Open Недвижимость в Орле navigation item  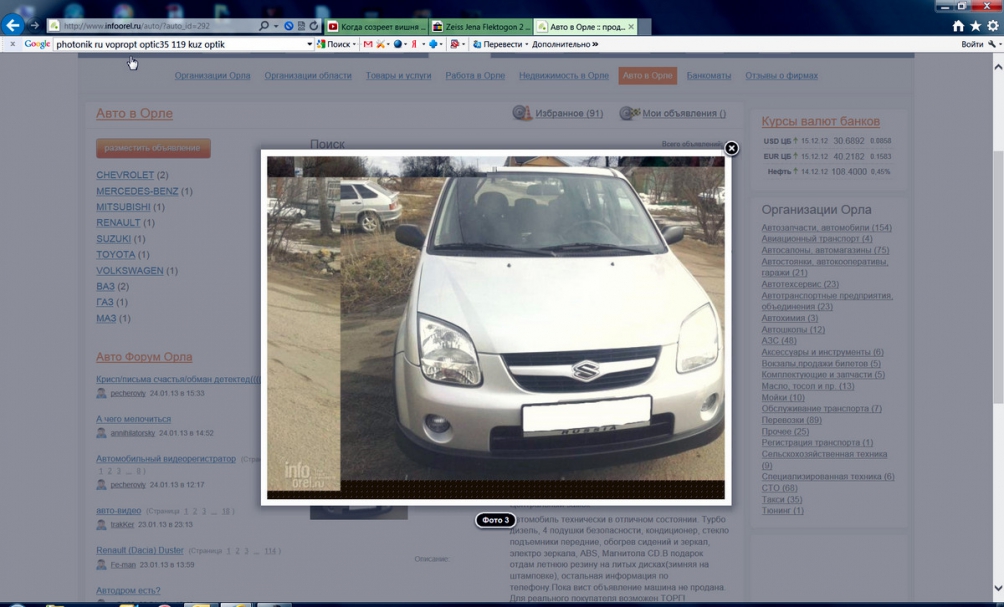coord(563,76)
